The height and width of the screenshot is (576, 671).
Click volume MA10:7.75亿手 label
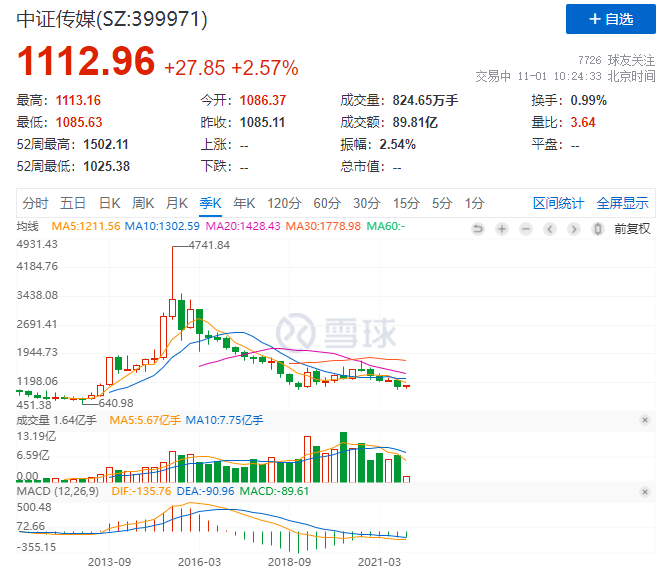[225, 420]
